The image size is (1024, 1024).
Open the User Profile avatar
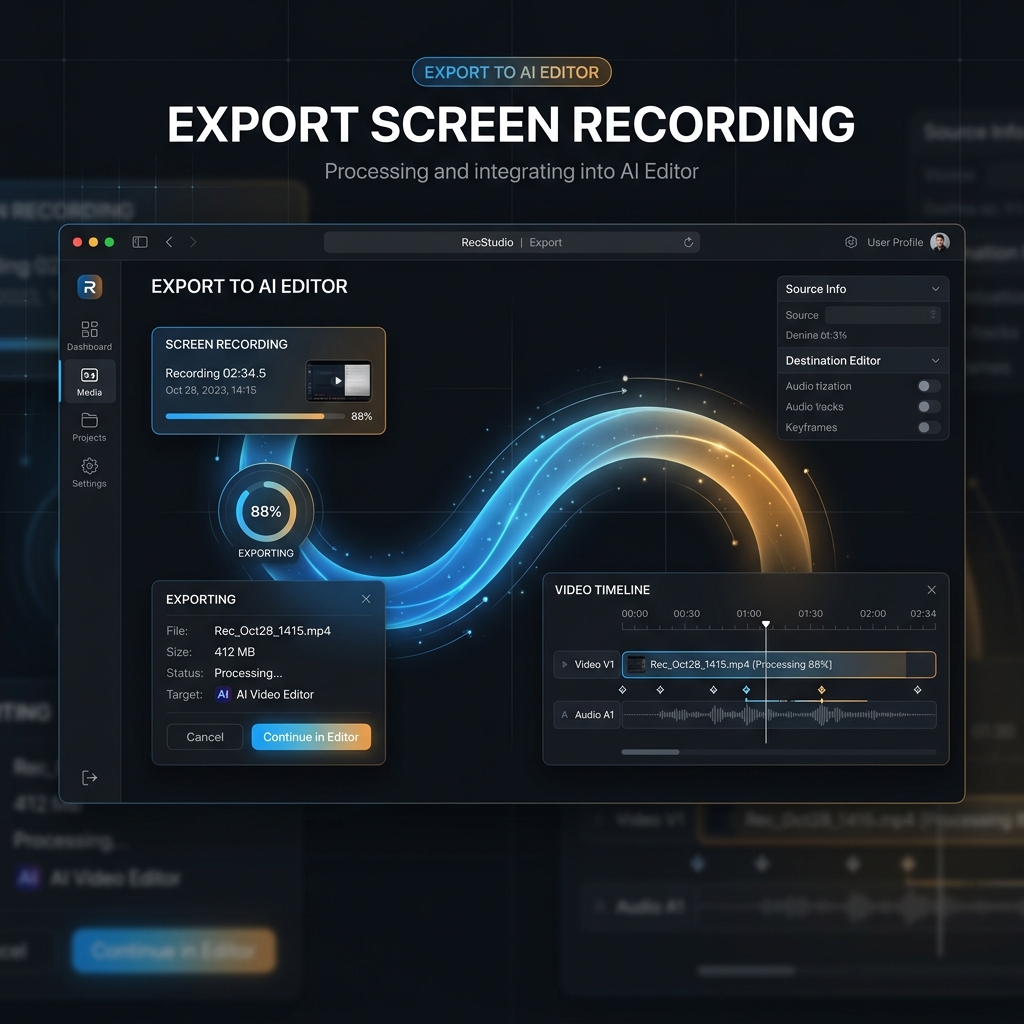point(940,242)
